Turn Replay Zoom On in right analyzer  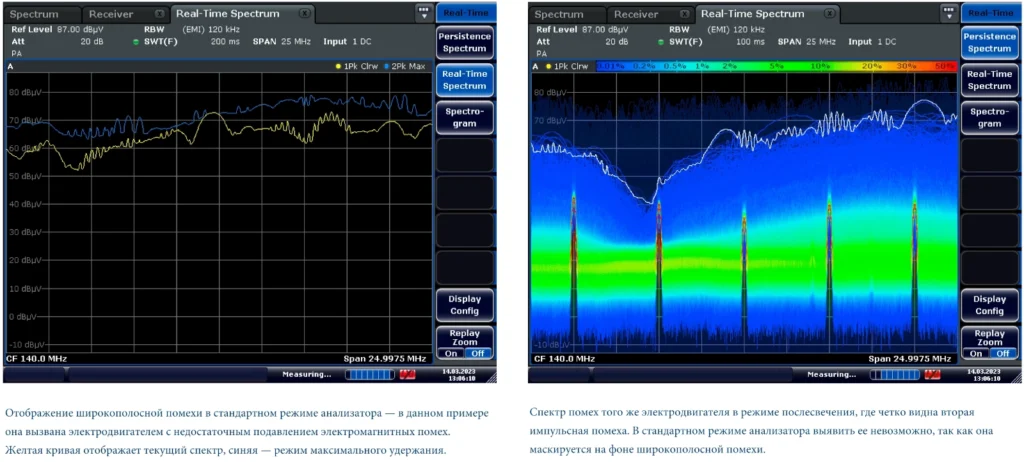(x=978, y=353)
